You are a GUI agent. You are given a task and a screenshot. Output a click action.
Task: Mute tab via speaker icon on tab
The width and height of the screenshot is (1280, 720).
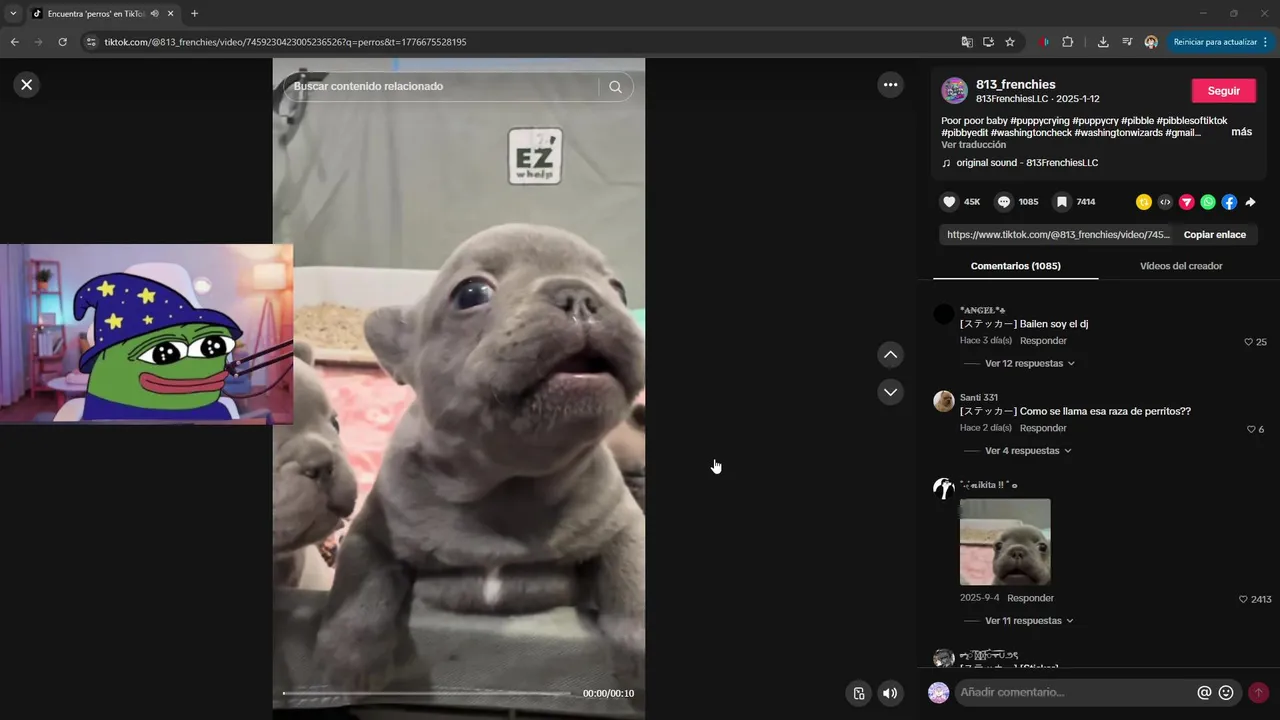pyautogui.click(x=154, y=14)
